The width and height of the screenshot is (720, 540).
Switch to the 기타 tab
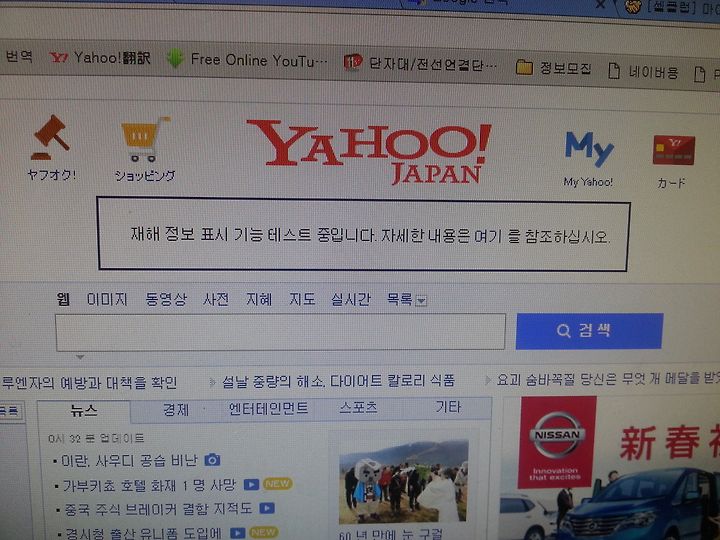[448, 407]
